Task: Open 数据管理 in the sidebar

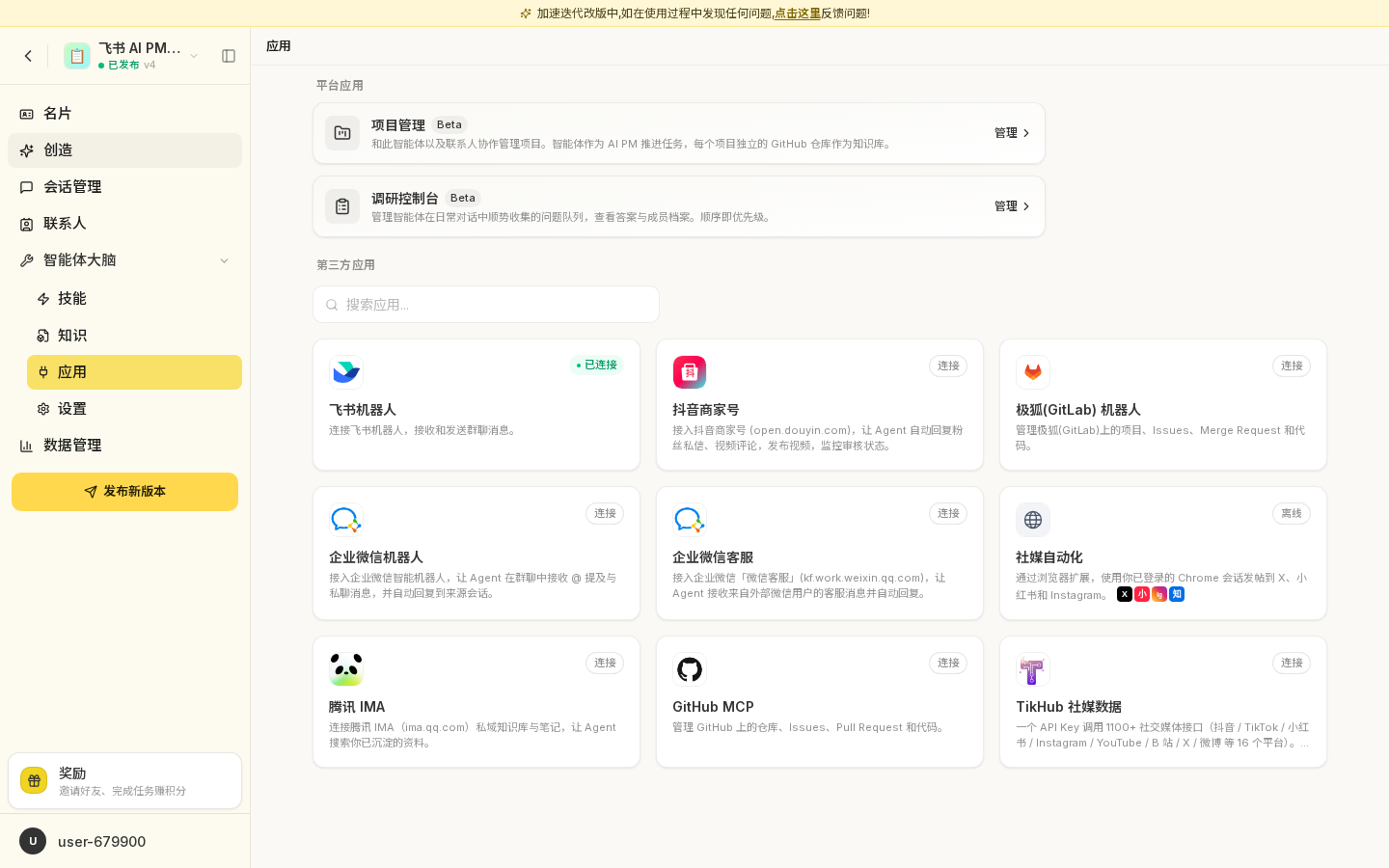Action: point(124,446)
